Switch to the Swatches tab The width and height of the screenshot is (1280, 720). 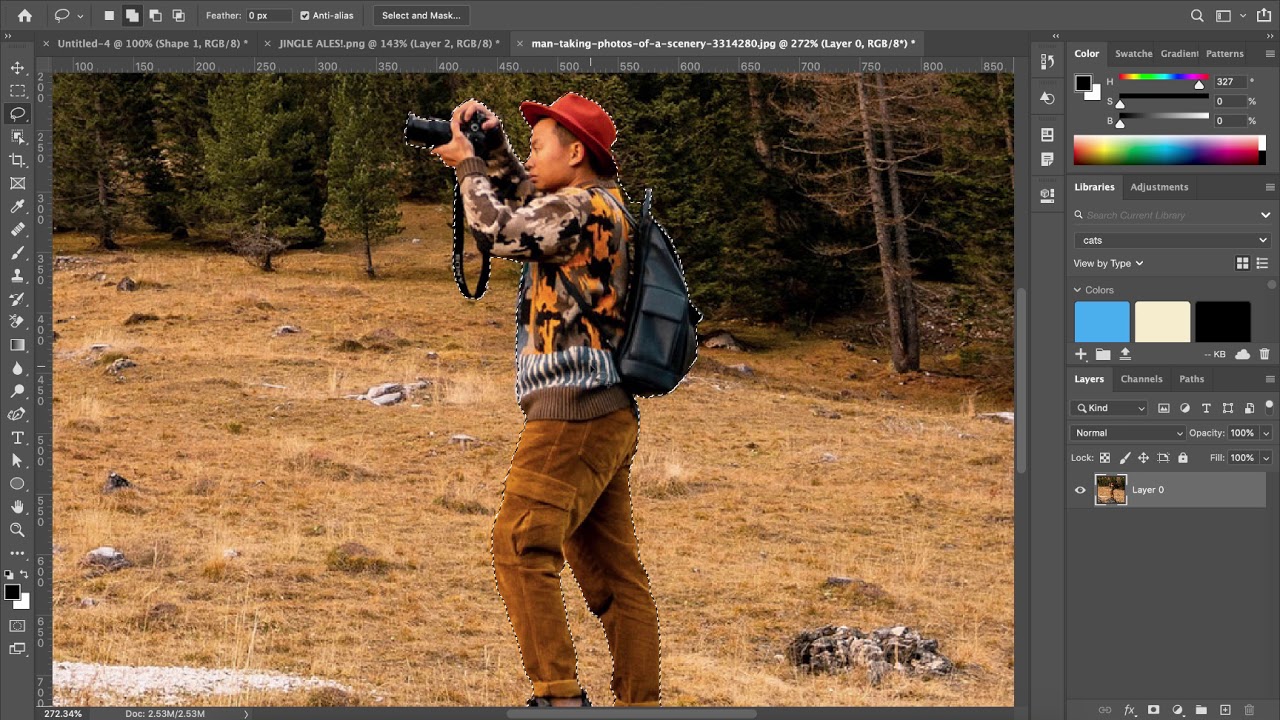pyautogui.click(x=1133, y=54)
